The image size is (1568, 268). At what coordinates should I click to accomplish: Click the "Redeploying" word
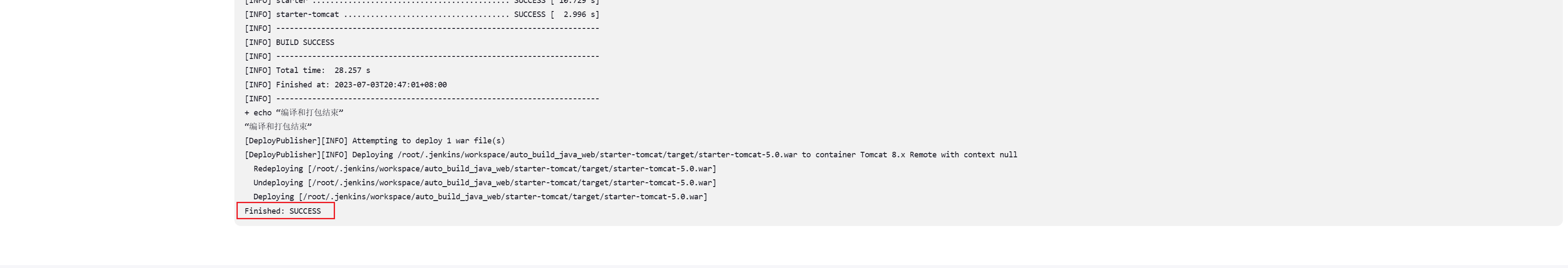[x=278, y=169]
